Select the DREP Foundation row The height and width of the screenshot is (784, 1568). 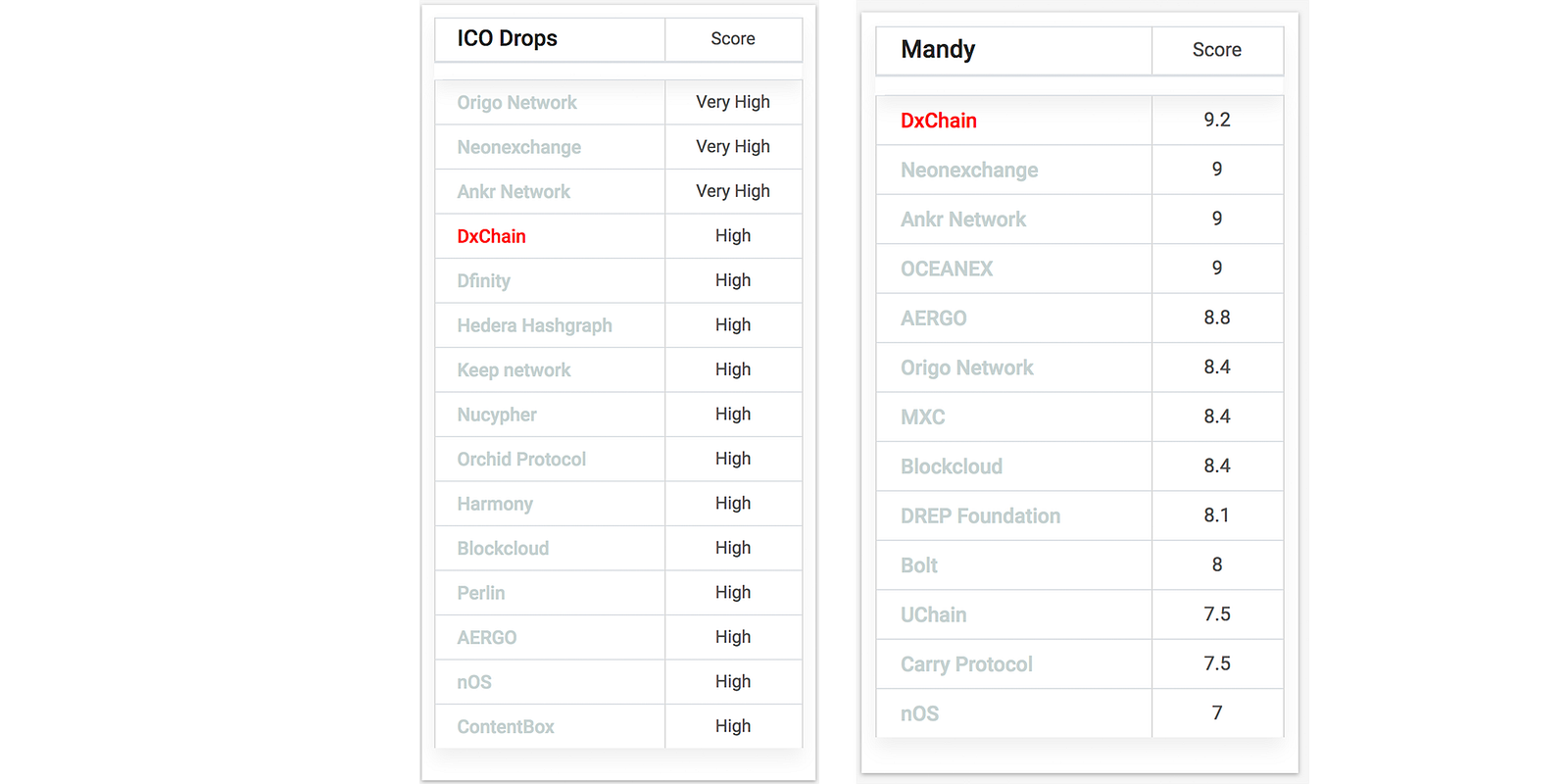coord(1080,515)
